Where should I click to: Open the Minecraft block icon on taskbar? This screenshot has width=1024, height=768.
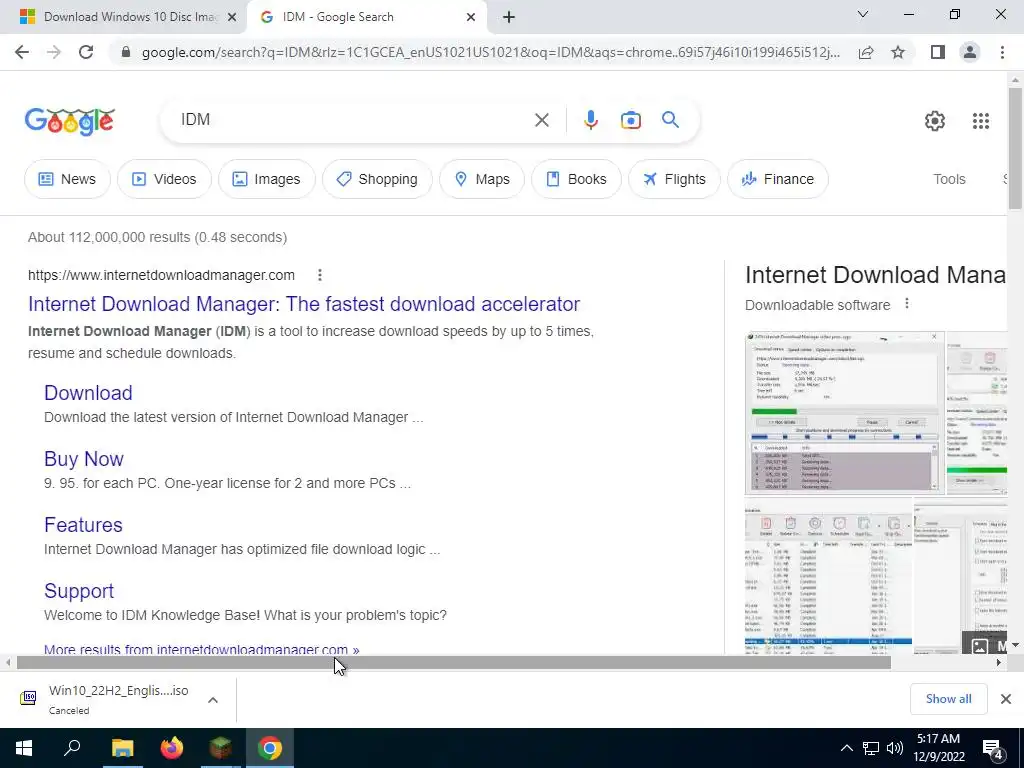[221, 748]
